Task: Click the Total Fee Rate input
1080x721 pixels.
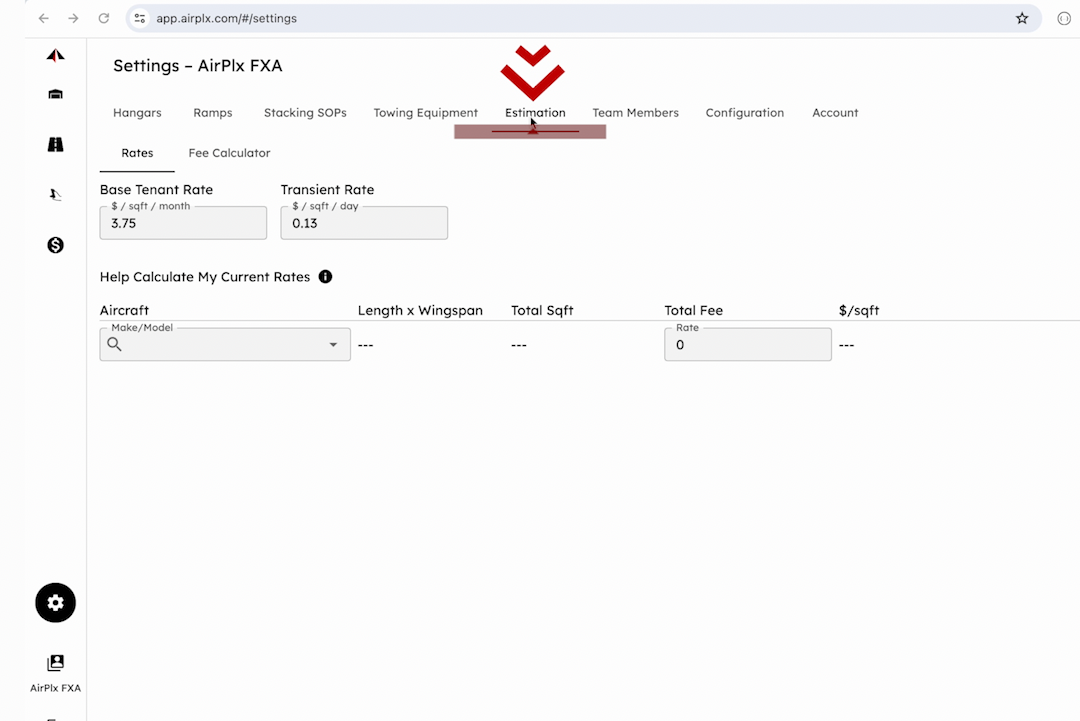Action: pos(747,345)
